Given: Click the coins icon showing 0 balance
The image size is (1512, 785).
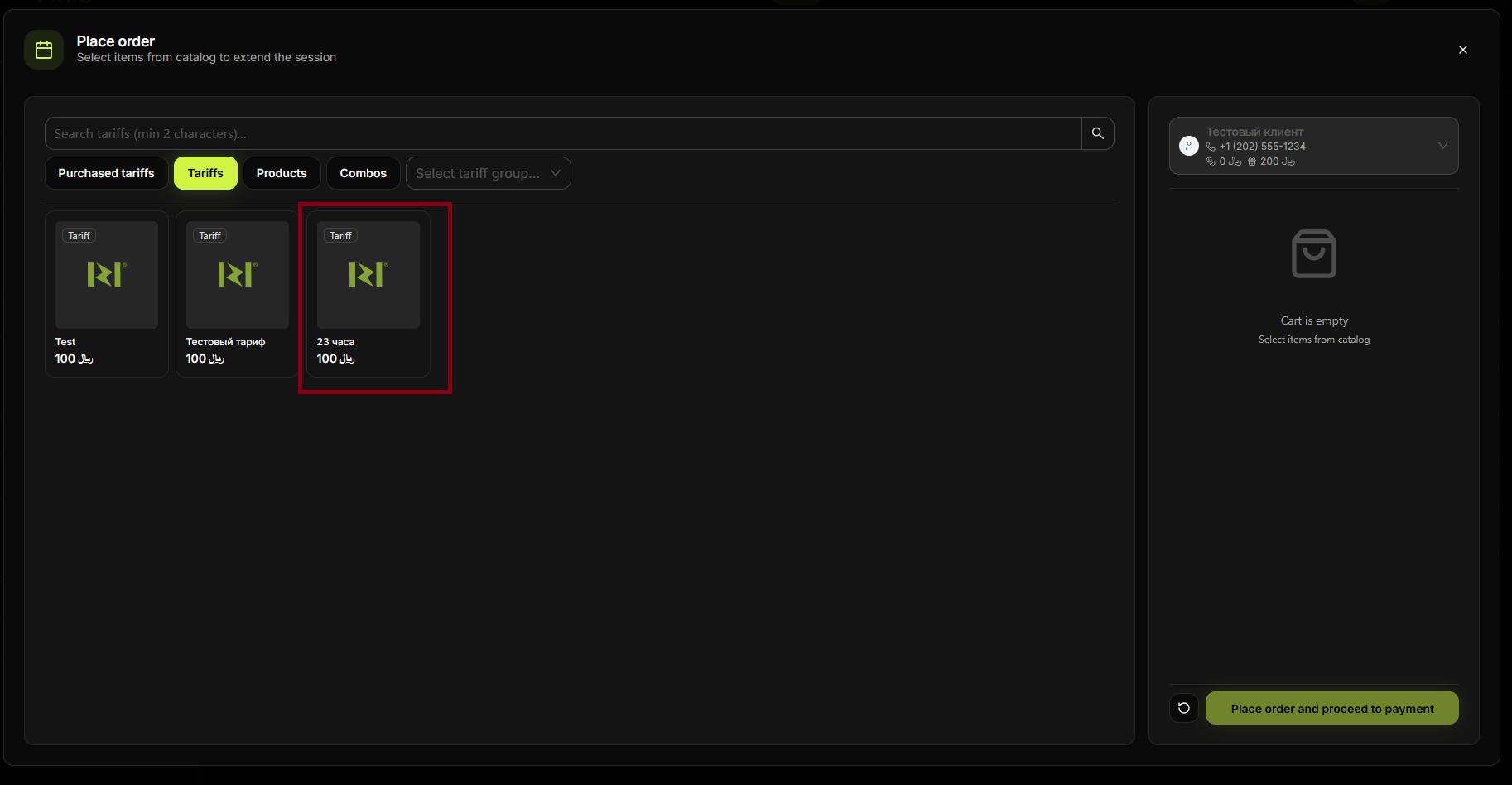Looking at the screenshot, I should click(1211, 161).
